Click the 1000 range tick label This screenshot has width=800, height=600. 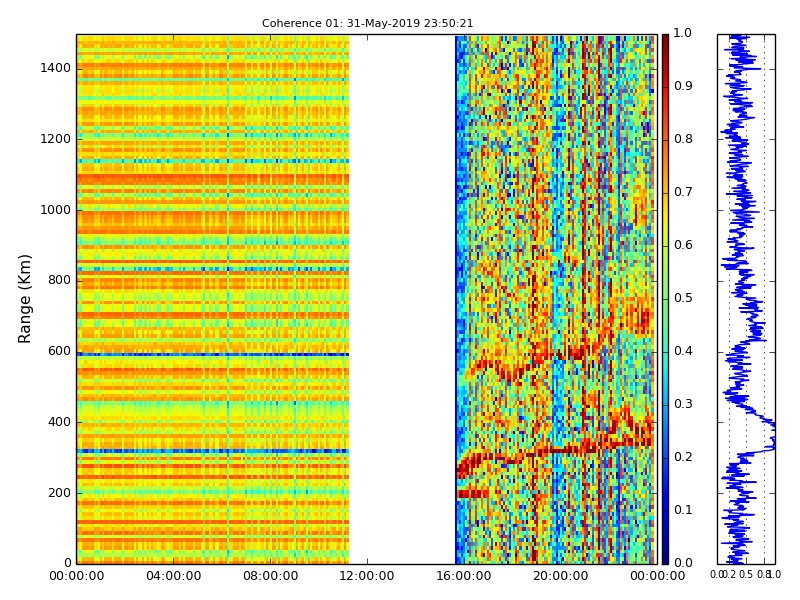[56, 210]
